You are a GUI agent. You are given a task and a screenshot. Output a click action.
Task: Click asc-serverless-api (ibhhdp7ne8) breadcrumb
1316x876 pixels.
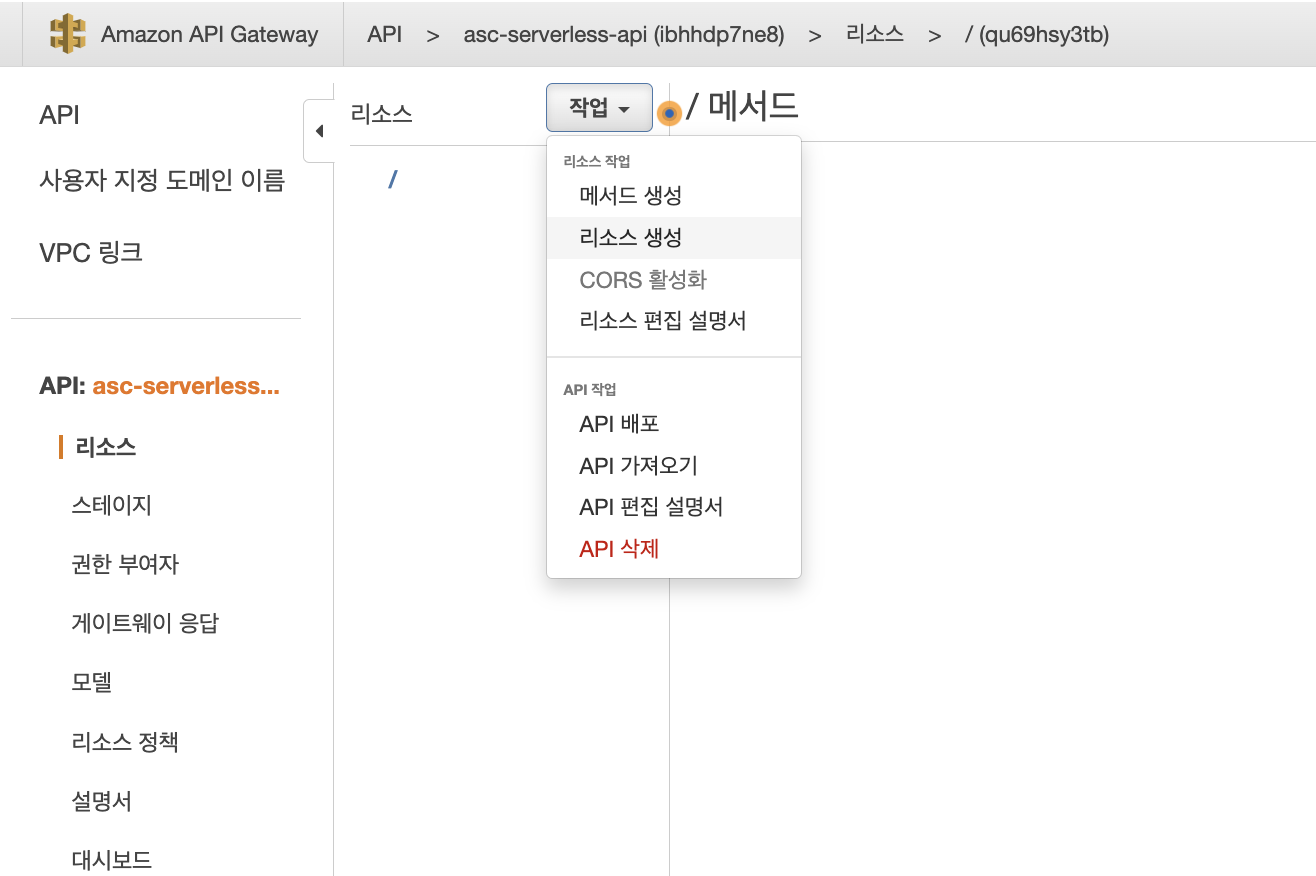click(624, 35)
